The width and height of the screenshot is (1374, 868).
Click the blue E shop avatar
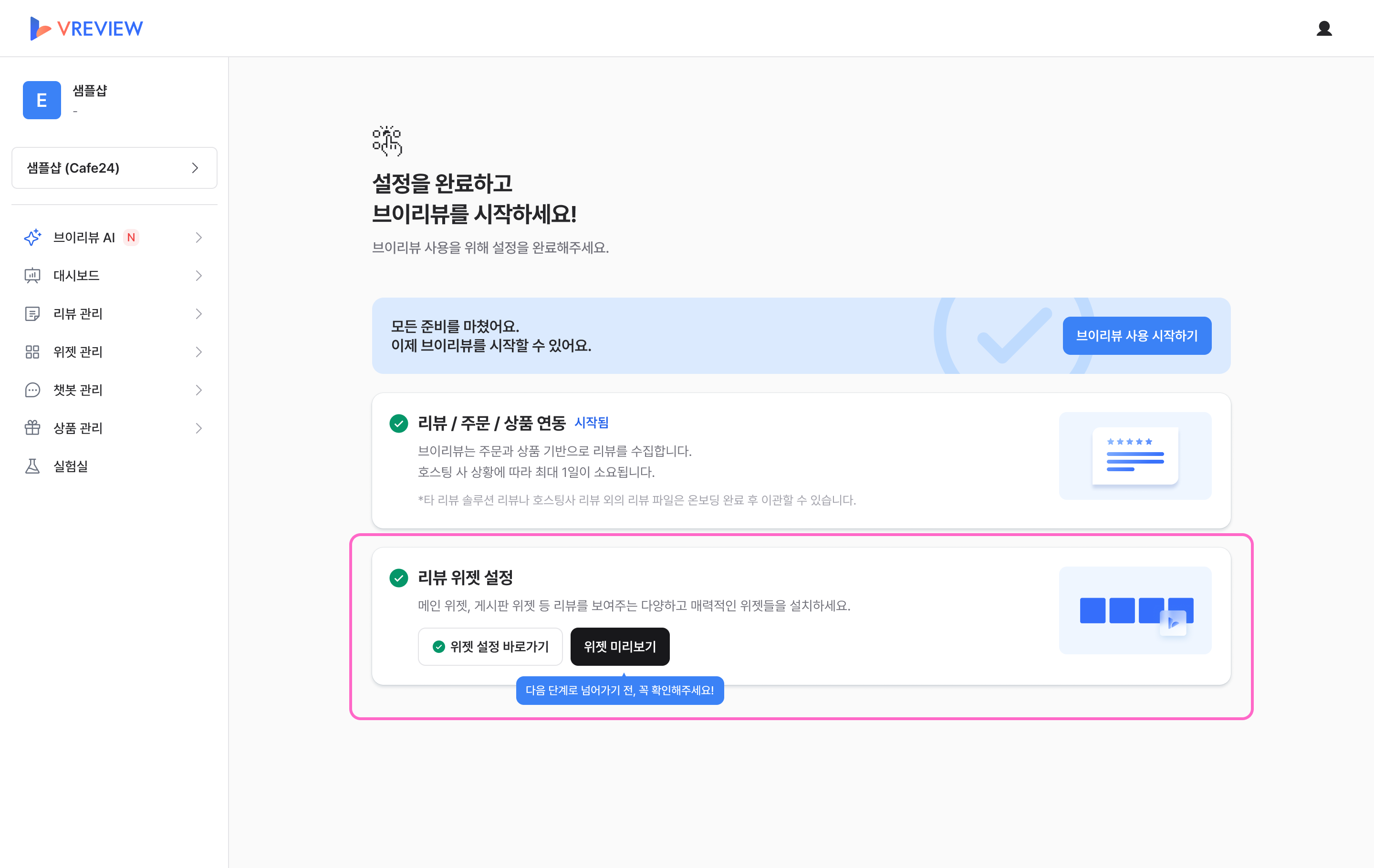(x=42, y=100)
